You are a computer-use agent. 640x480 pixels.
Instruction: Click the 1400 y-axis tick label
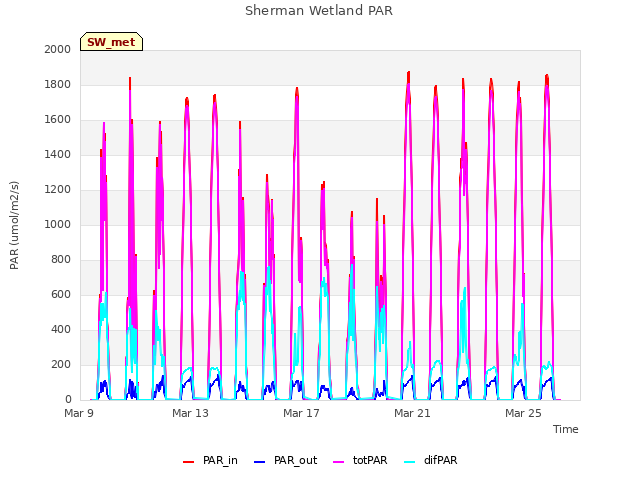tap(58, 154)
